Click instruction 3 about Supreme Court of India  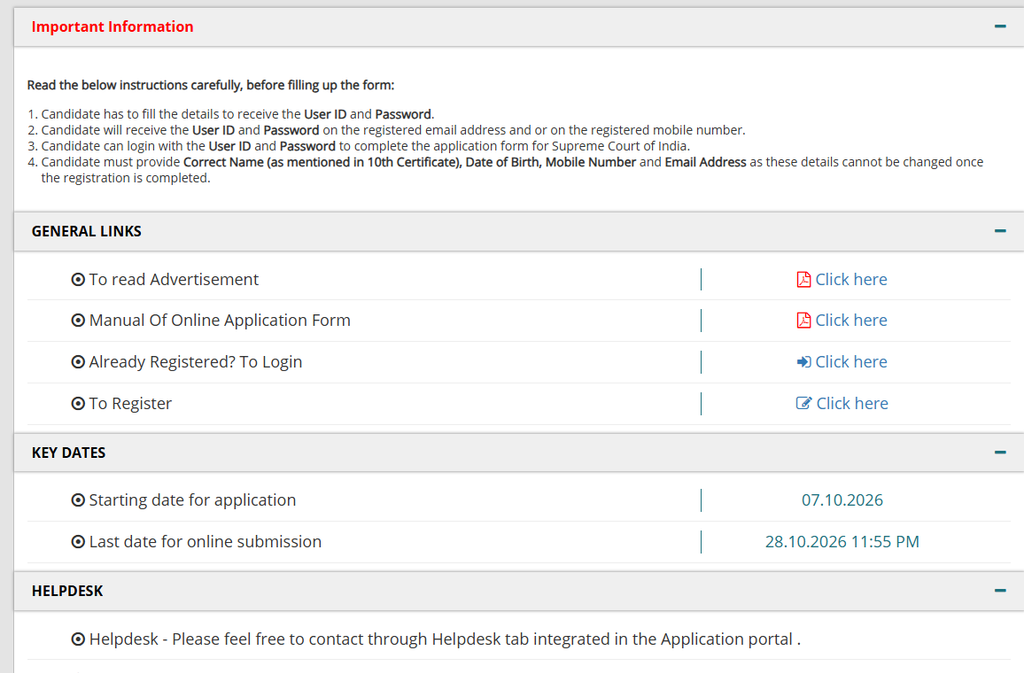click(366, 146)
